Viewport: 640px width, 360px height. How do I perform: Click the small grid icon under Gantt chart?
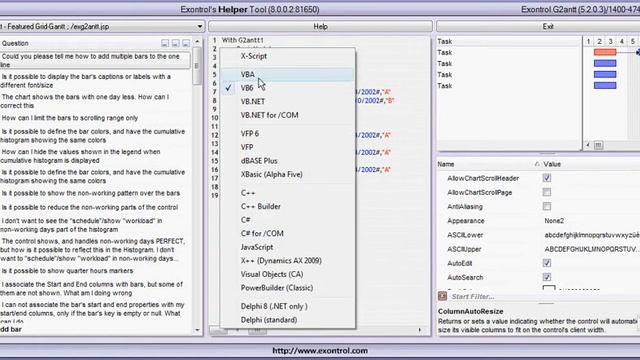pyautogui.click(x=598, y=145)
